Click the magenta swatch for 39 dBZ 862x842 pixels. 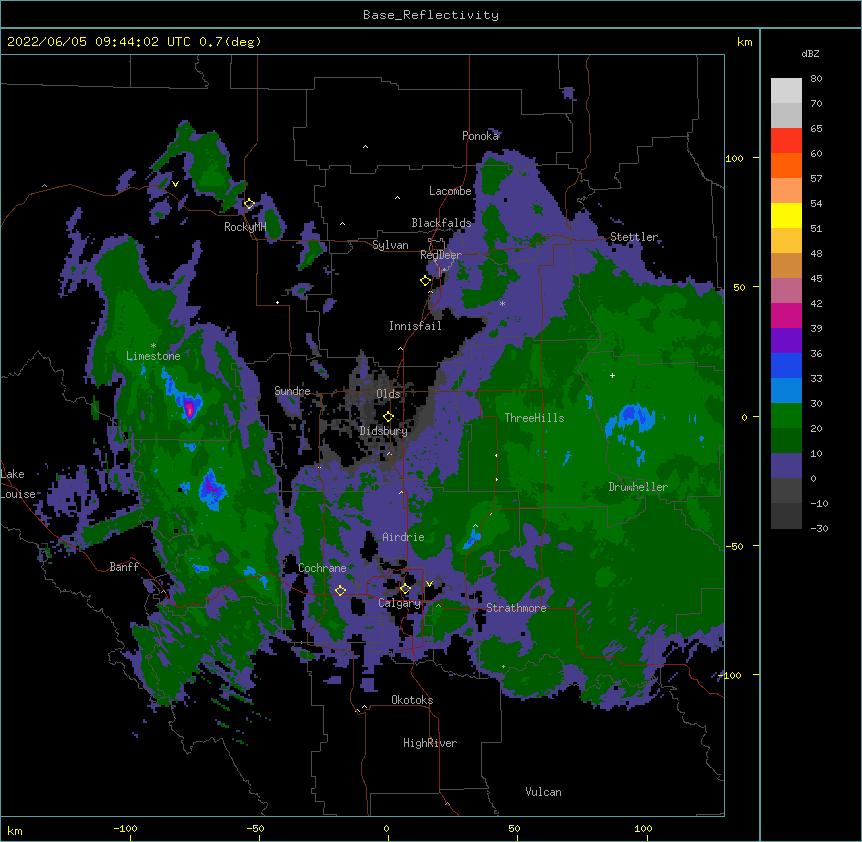786,316
